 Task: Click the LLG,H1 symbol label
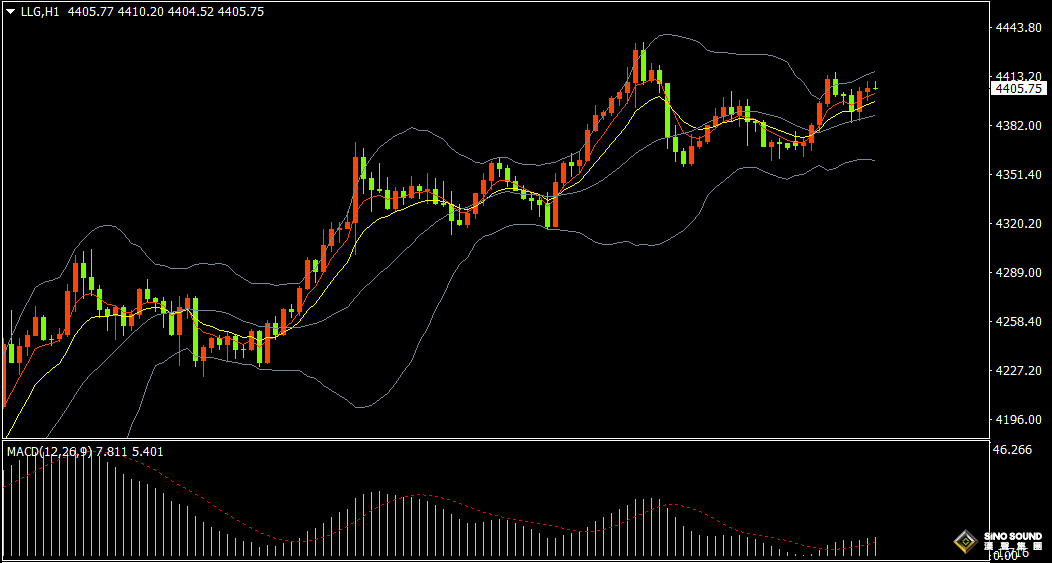[x=39, y=11]
